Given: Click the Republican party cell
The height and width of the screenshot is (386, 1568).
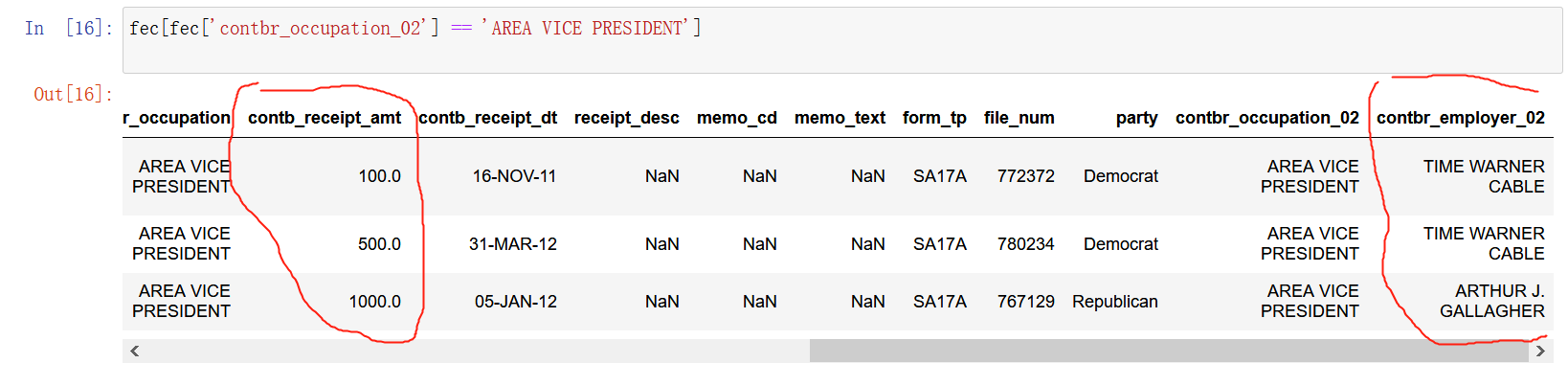Looking at the screenshot, I should 1115,302.
